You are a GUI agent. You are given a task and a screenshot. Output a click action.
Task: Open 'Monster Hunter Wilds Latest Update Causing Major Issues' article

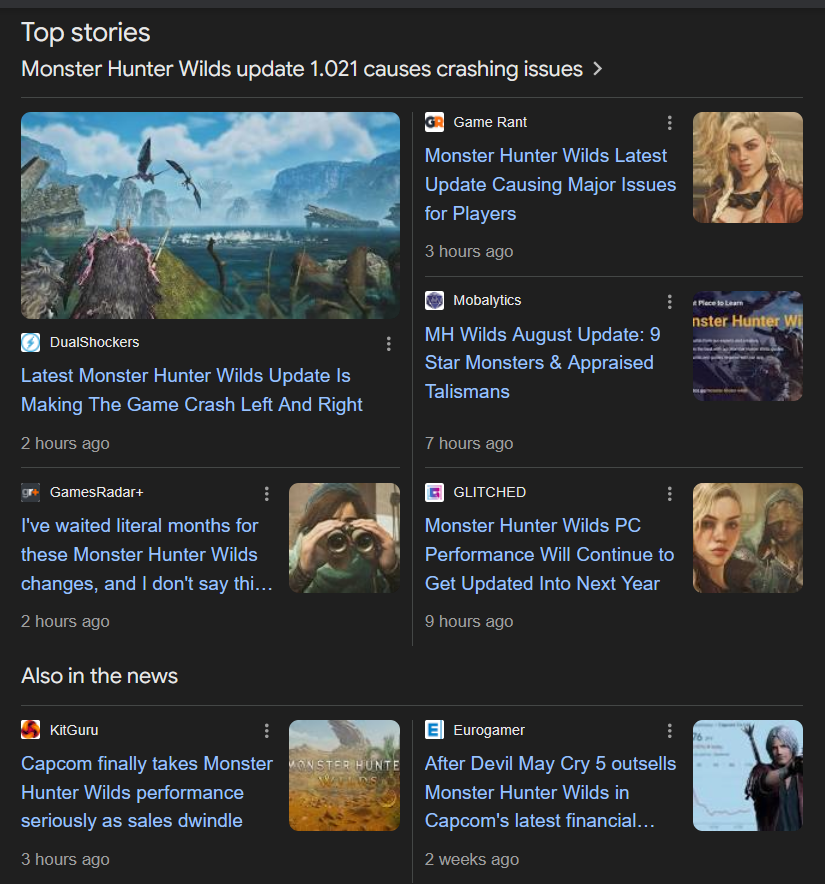[550, 184]
